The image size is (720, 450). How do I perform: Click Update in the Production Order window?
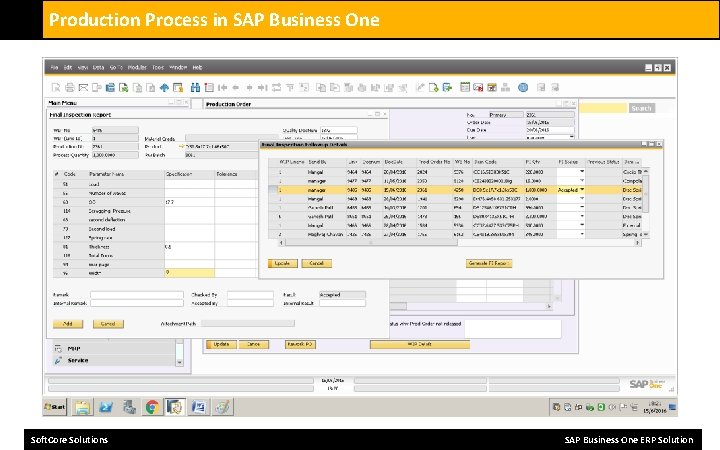pyautogui.click(x=221, y=344)
